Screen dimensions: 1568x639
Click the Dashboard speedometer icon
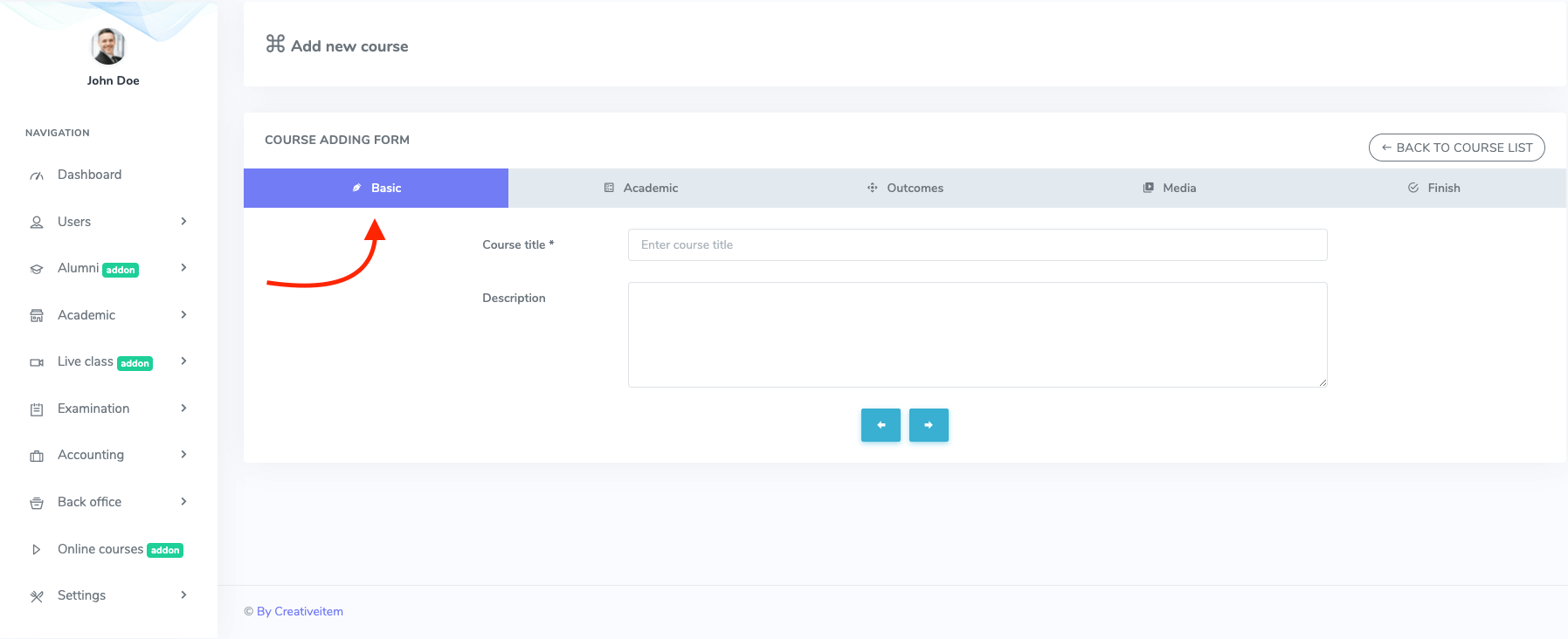coord(37,175)
